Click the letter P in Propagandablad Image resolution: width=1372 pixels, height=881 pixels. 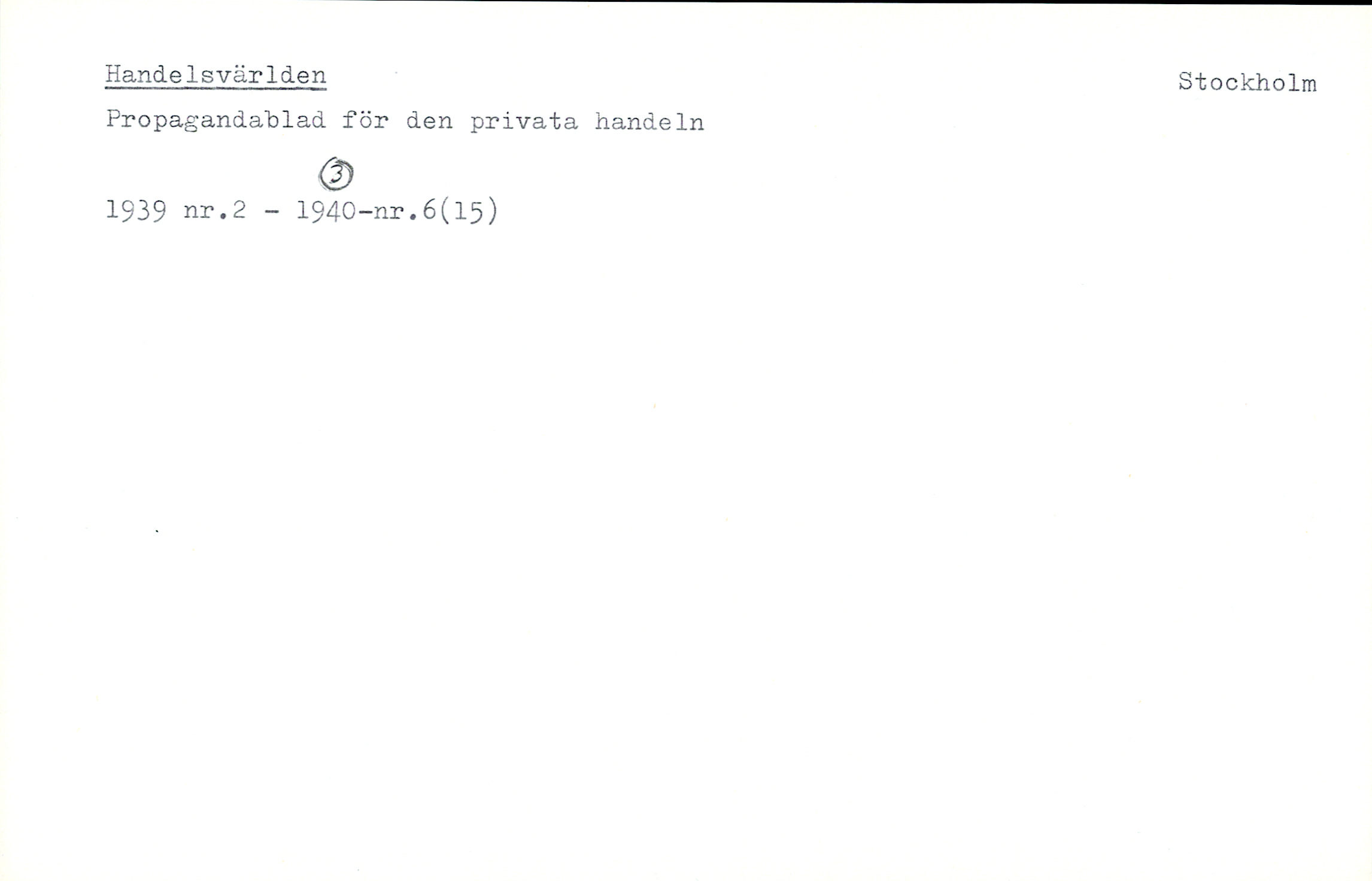pyautogui.click(x=113, y=119)
